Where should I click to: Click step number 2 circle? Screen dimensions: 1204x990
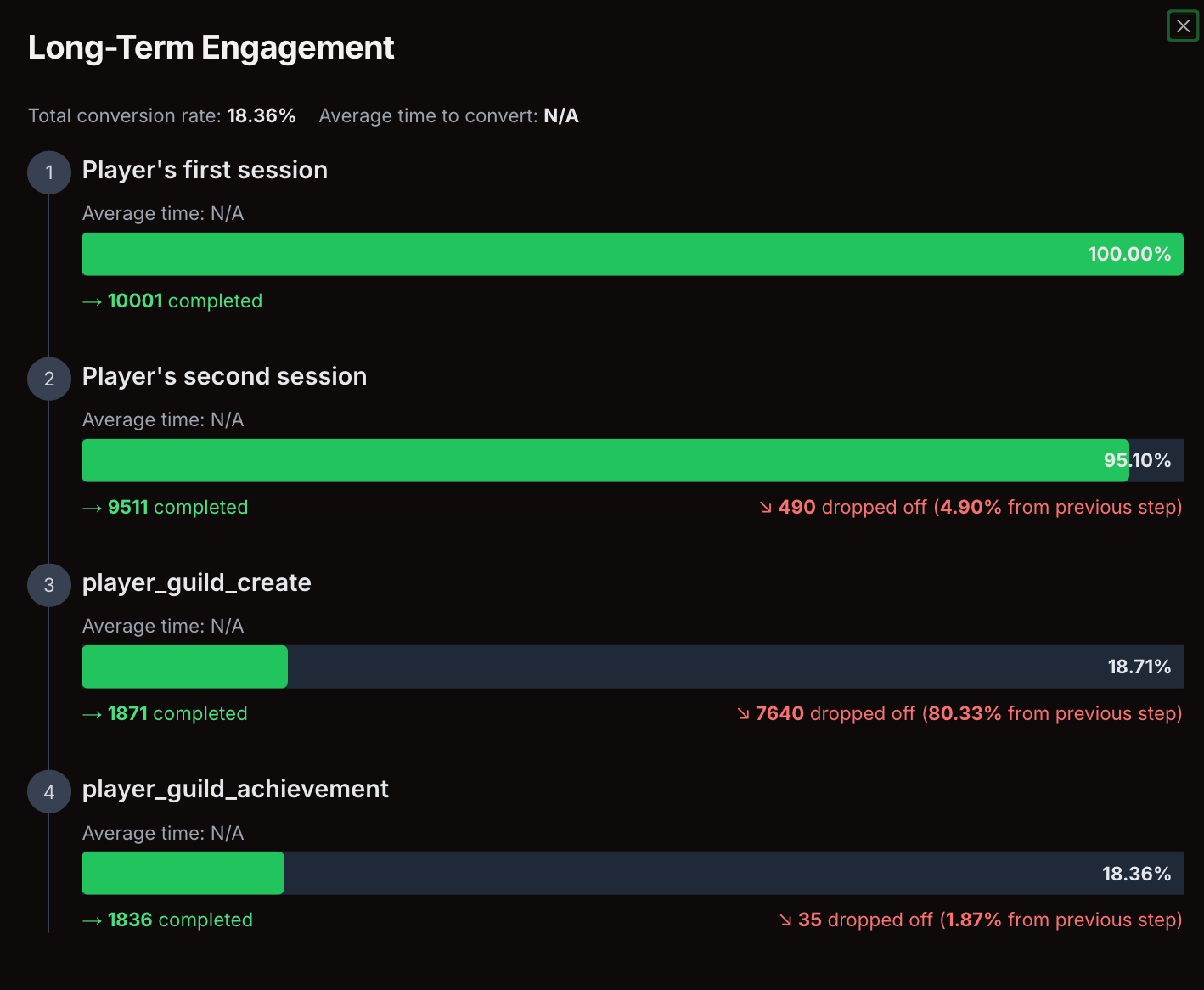pos(49,379)
